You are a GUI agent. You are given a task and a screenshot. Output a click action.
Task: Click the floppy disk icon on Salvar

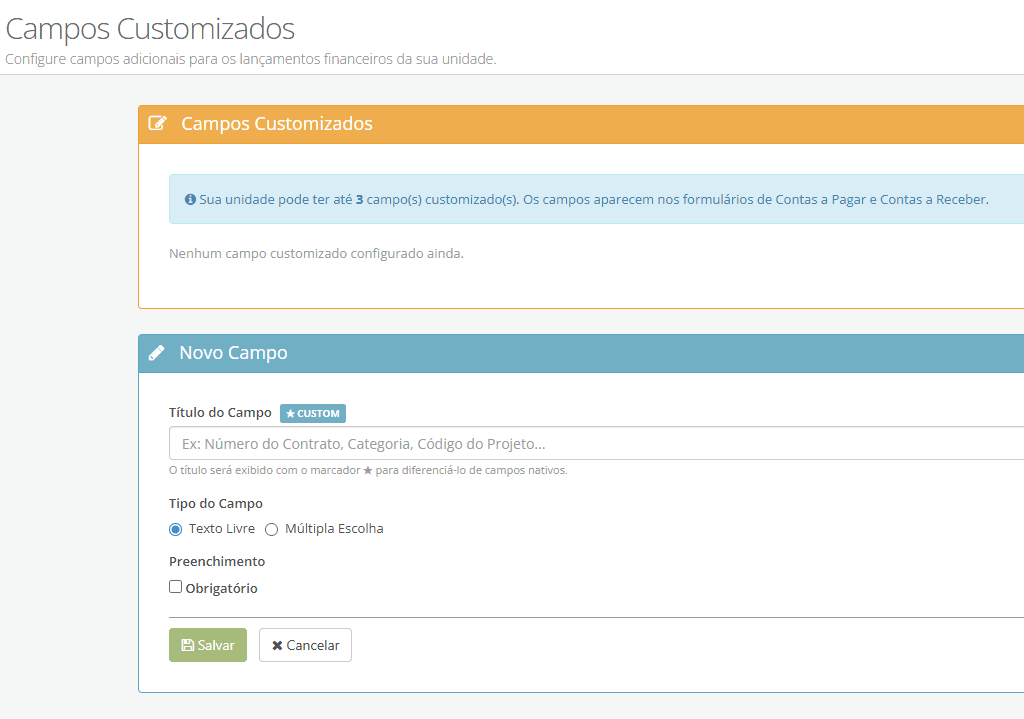[x=187, y=645]
